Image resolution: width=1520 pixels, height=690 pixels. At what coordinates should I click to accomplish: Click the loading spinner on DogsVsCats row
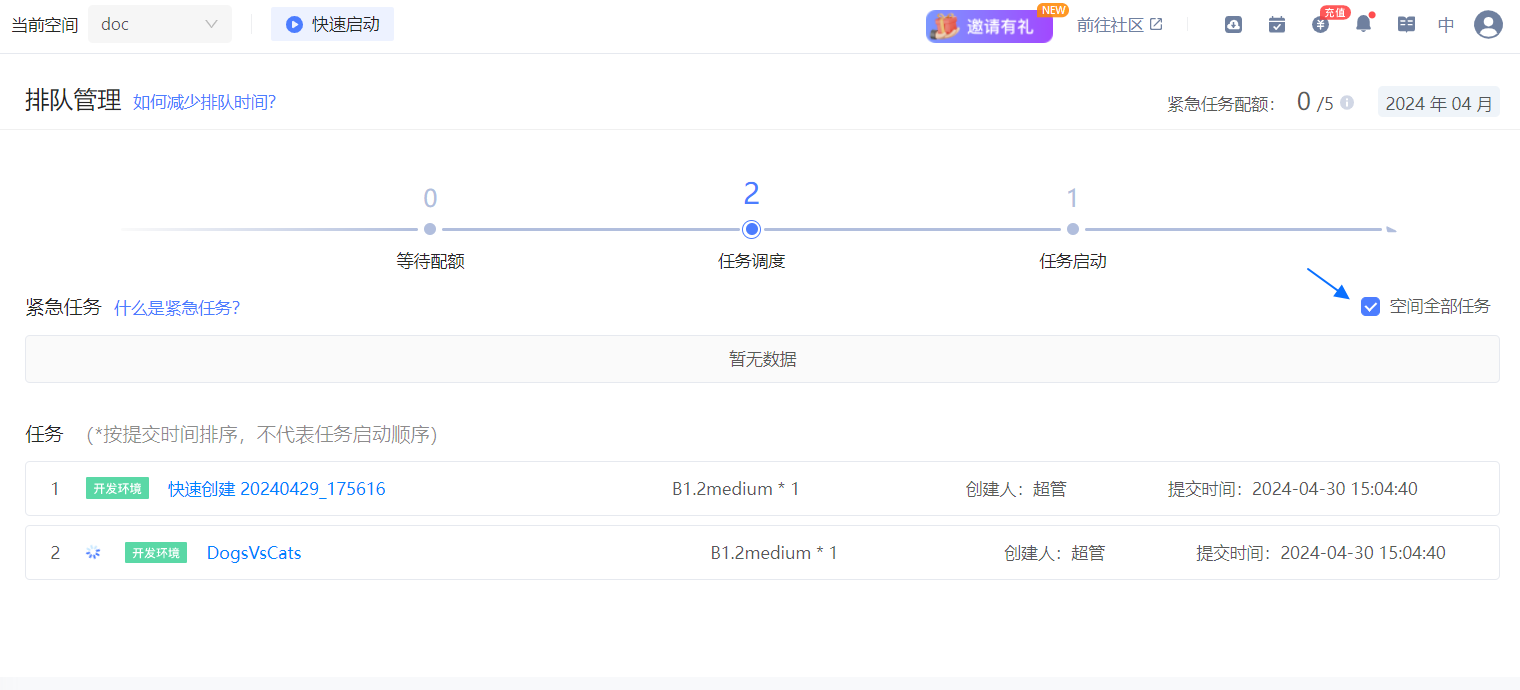click(x=93, y=553)
